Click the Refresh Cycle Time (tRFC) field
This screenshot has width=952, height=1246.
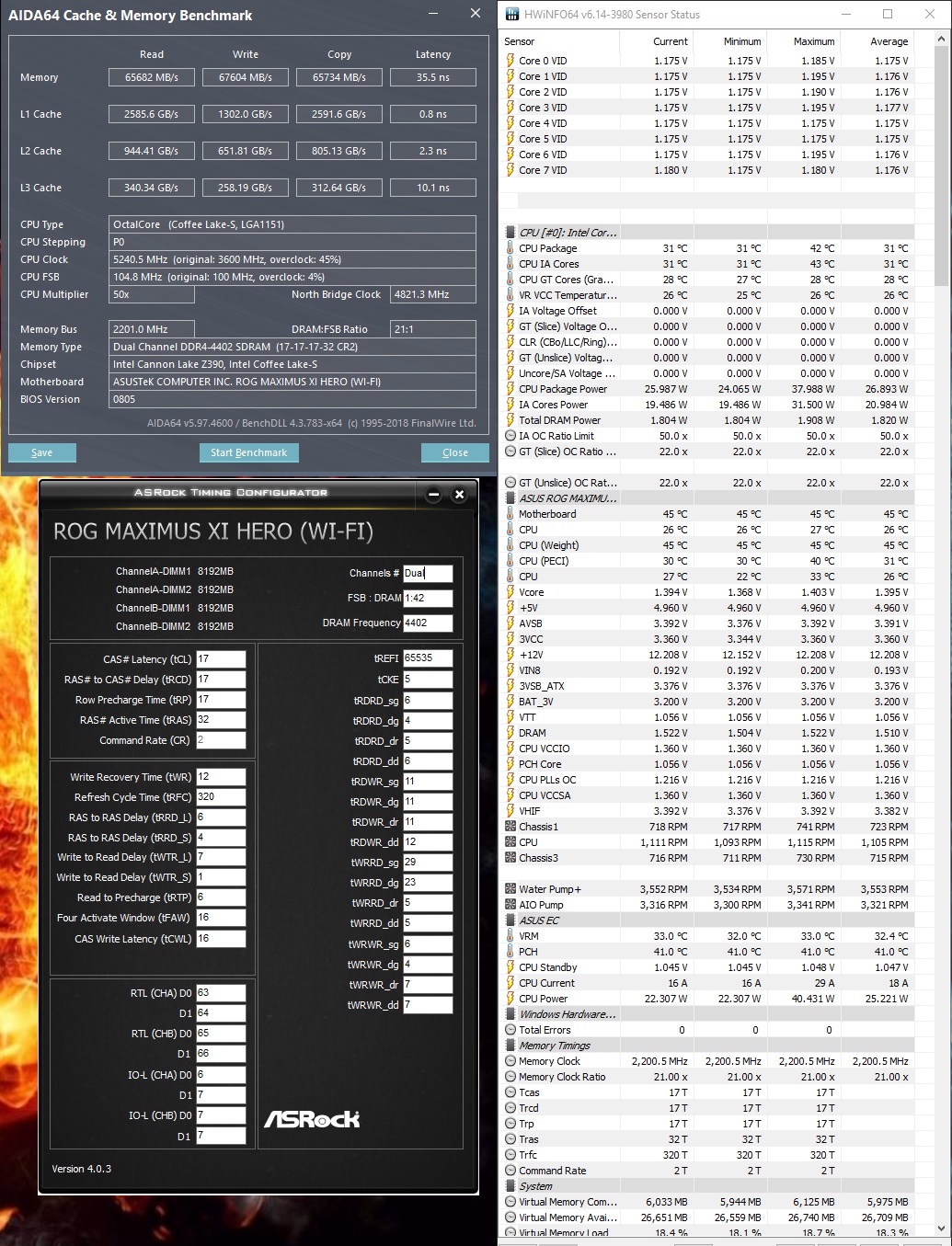coord(221,797)
